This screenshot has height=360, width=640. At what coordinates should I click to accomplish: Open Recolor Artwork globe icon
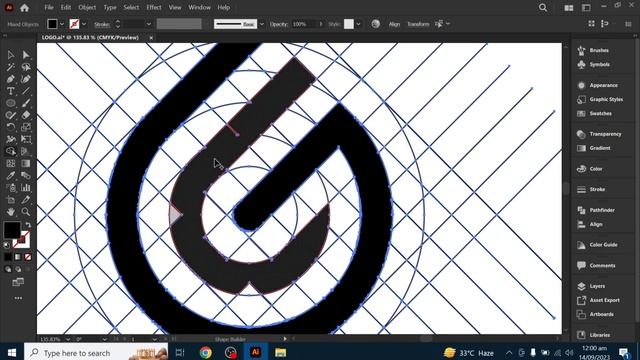[376, 24]
